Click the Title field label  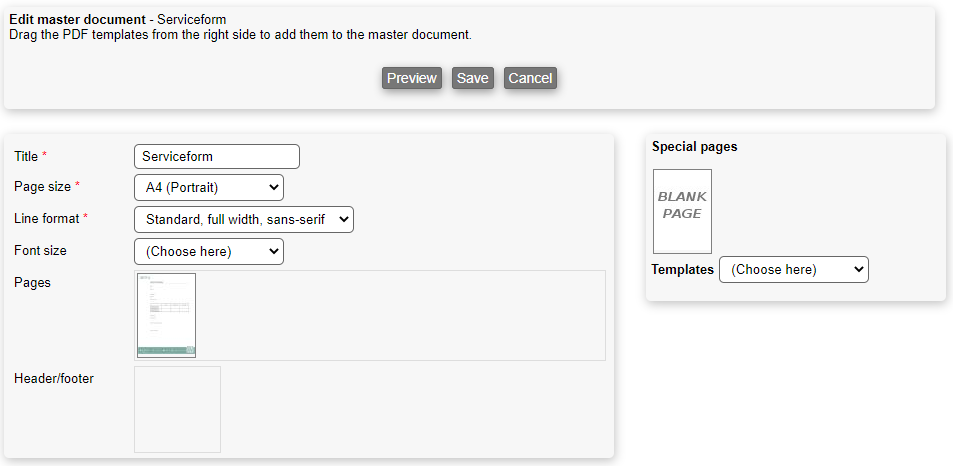(x=26, y=156)
